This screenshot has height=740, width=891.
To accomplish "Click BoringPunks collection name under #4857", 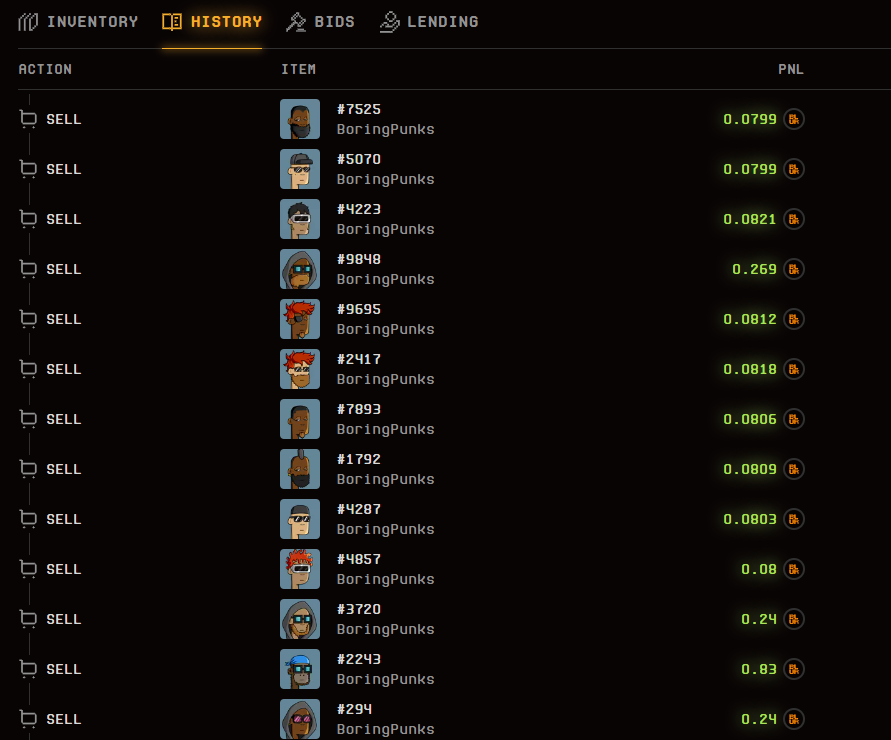I will tap(385, 580).
